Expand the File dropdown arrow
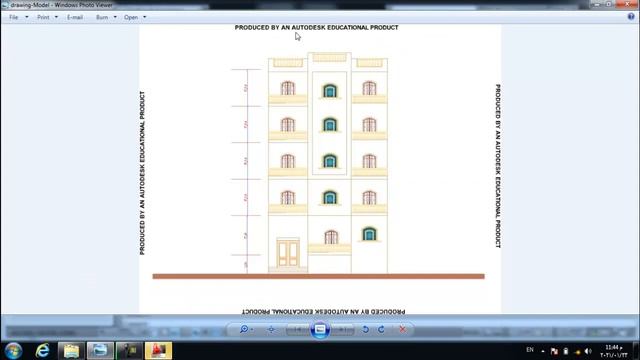Screen dimensions: 640x360 (x=27, y=17)
